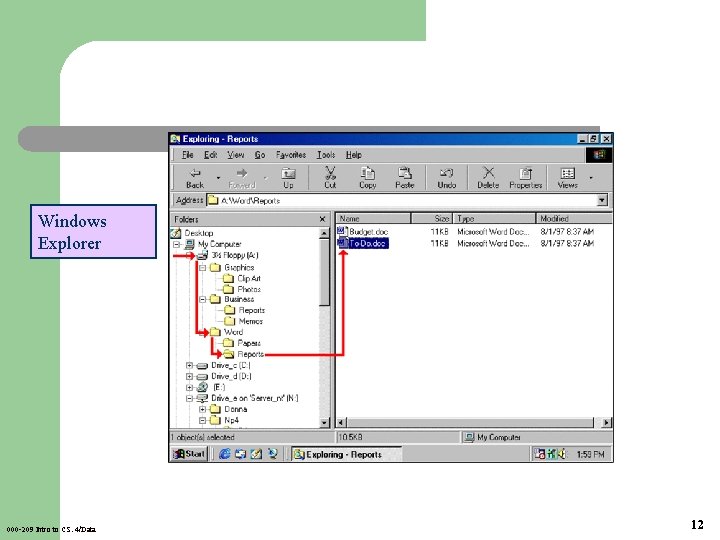Click the Paste toolbar icon

[405, 178]
